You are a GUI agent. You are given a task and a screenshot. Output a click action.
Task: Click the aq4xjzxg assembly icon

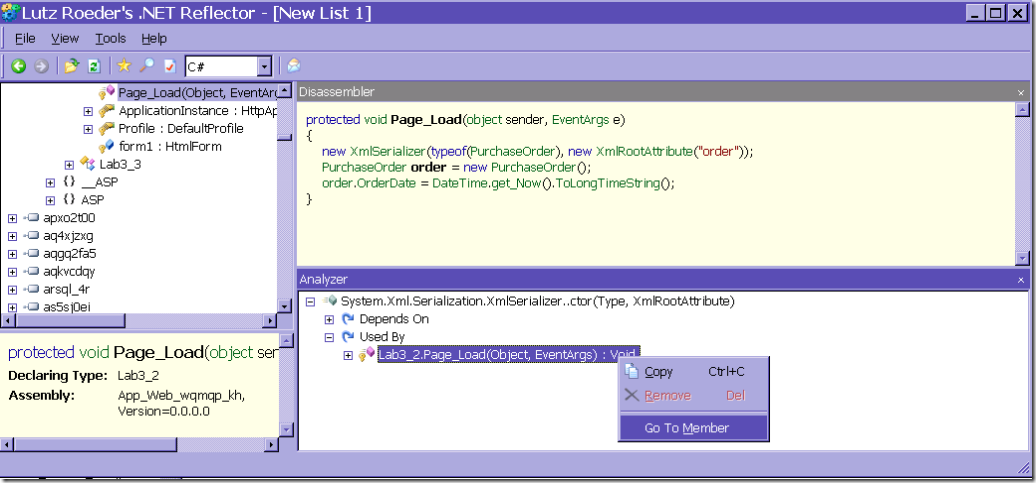pyautogui.click(x=32, y=235)
